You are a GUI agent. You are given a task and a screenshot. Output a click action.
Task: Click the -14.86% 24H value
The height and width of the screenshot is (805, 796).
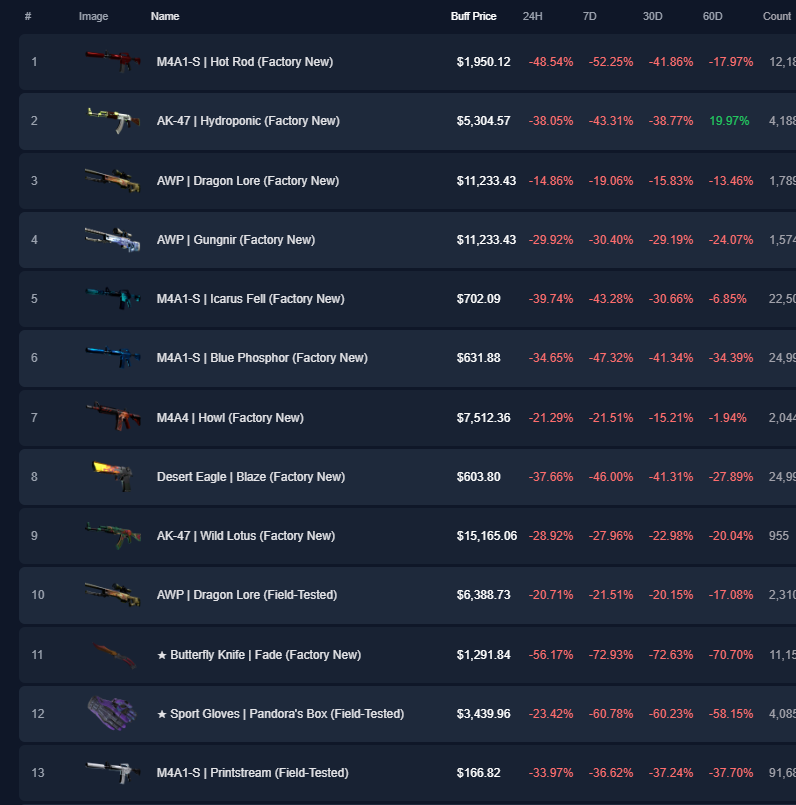click(551, 181)
